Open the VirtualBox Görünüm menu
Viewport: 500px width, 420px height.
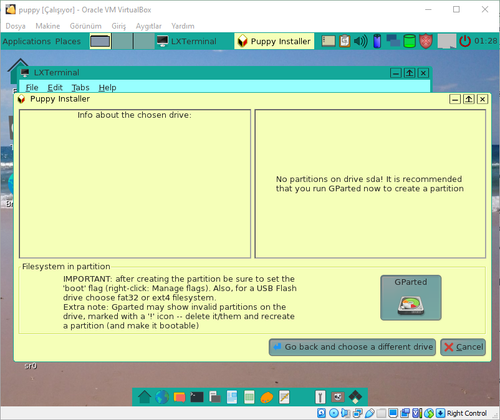85,26
